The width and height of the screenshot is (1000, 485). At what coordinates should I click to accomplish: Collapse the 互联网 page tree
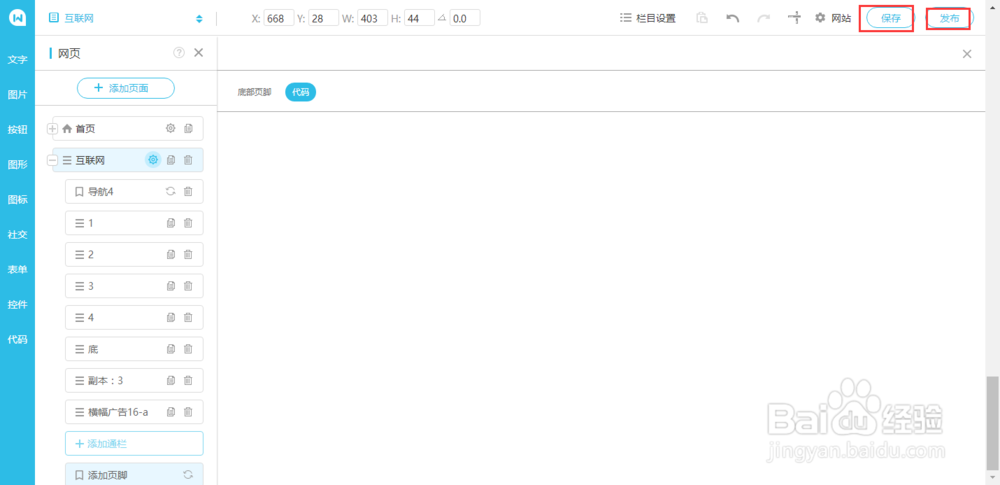coord(52,161)
